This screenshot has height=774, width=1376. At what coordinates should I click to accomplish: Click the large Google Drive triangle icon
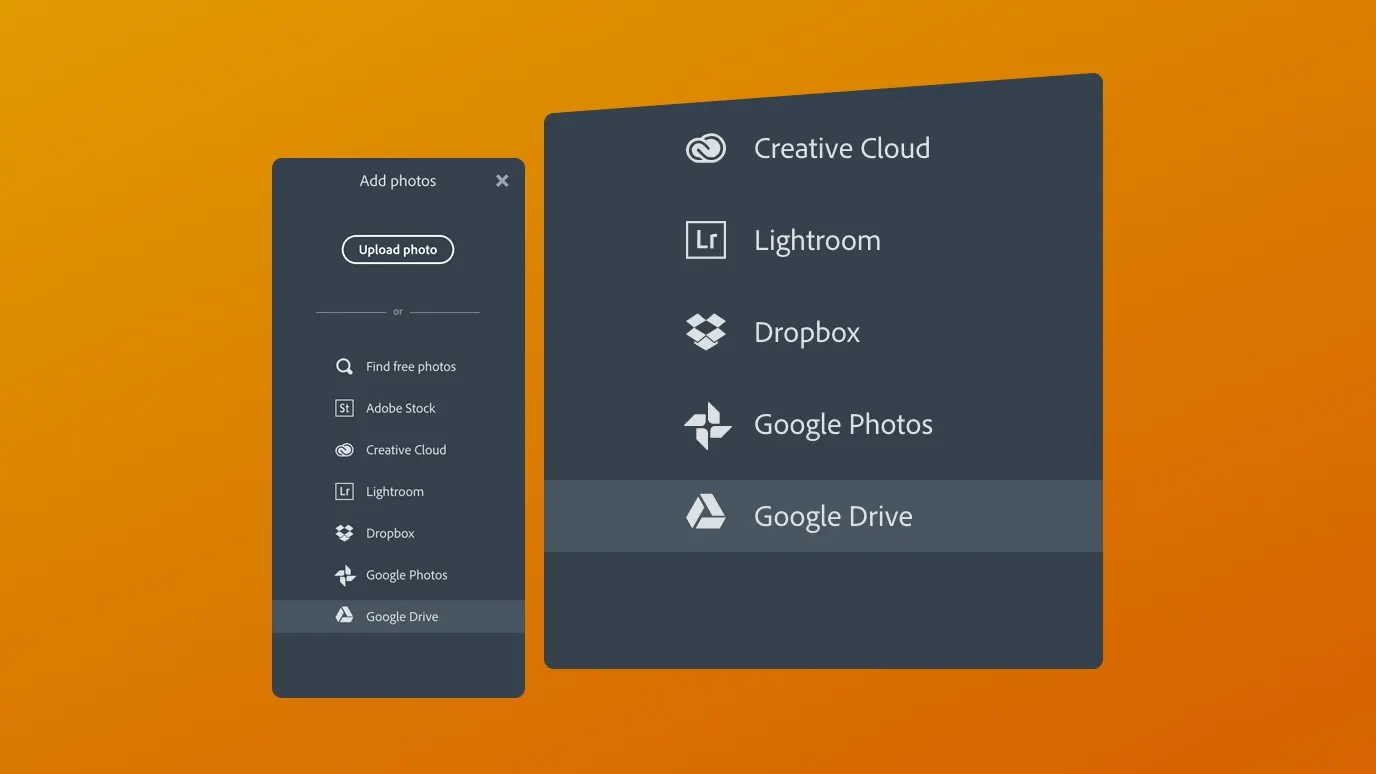tap(706, 513)
